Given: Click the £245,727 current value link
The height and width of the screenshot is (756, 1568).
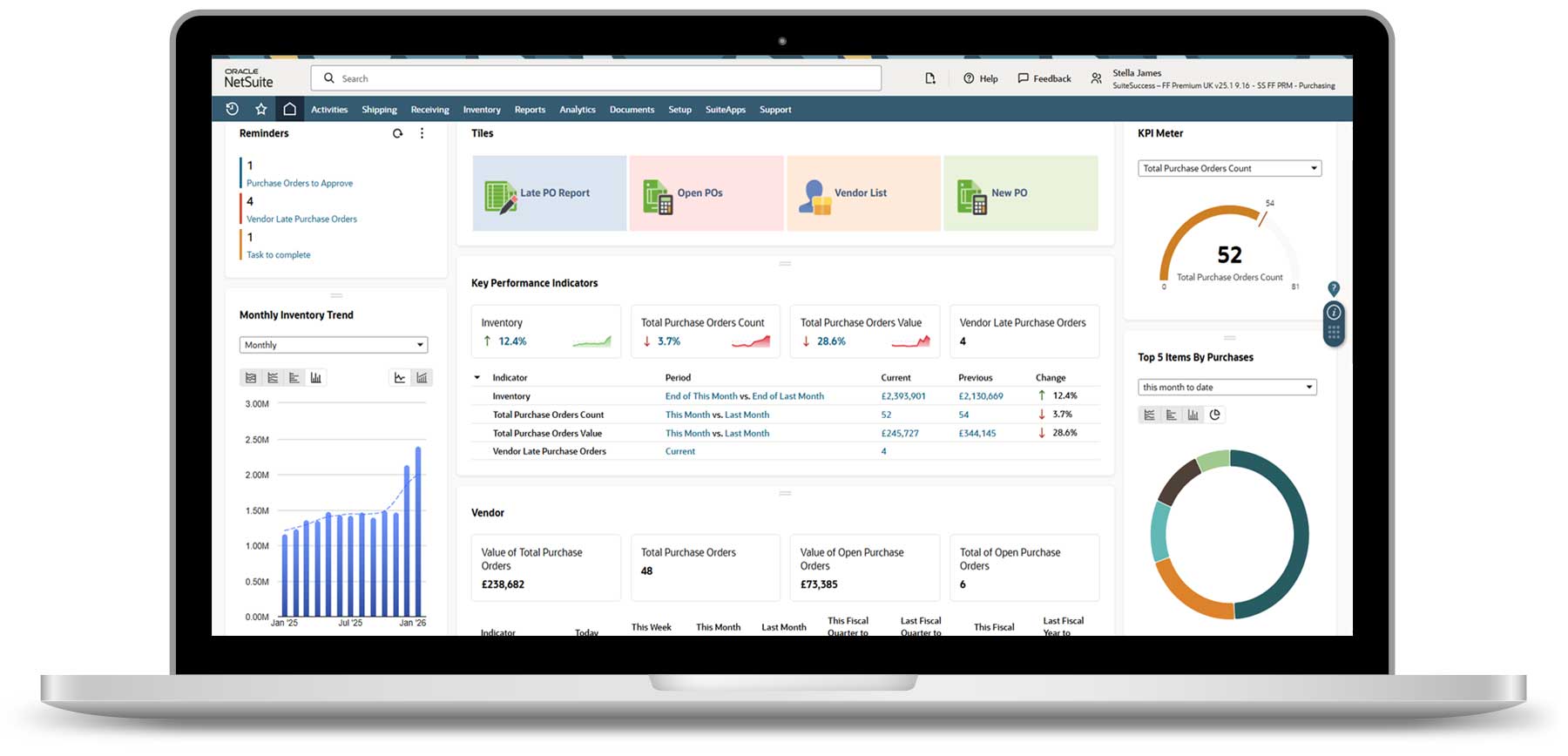Looking at the screenshot, I should click(900, 433).
